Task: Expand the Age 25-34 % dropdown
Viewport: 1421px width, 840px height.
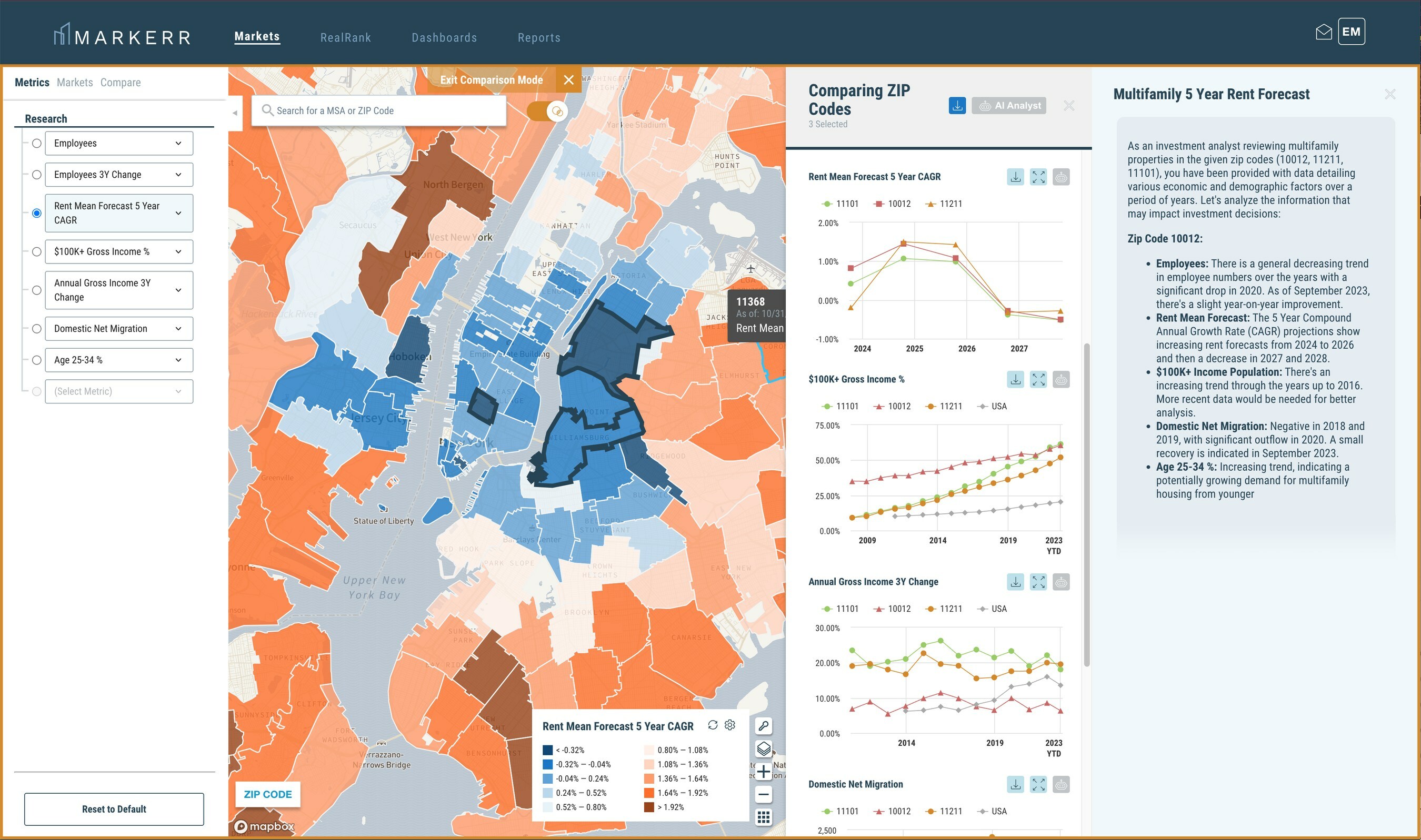Action: click(178, 360)
